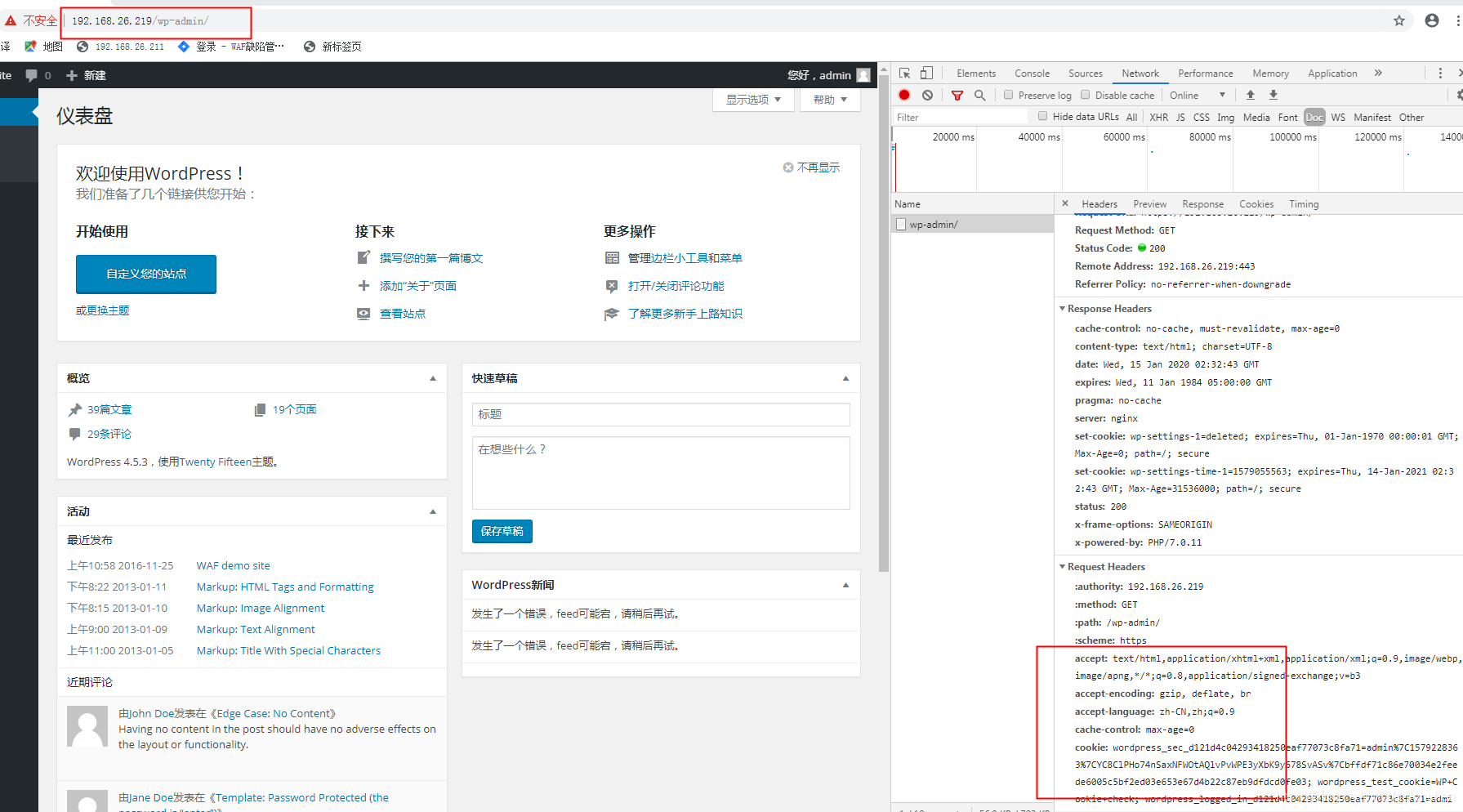This screenshot has width=1463, height=812.
Task: Open the WAF login bookmark
Action: (231, 47)
